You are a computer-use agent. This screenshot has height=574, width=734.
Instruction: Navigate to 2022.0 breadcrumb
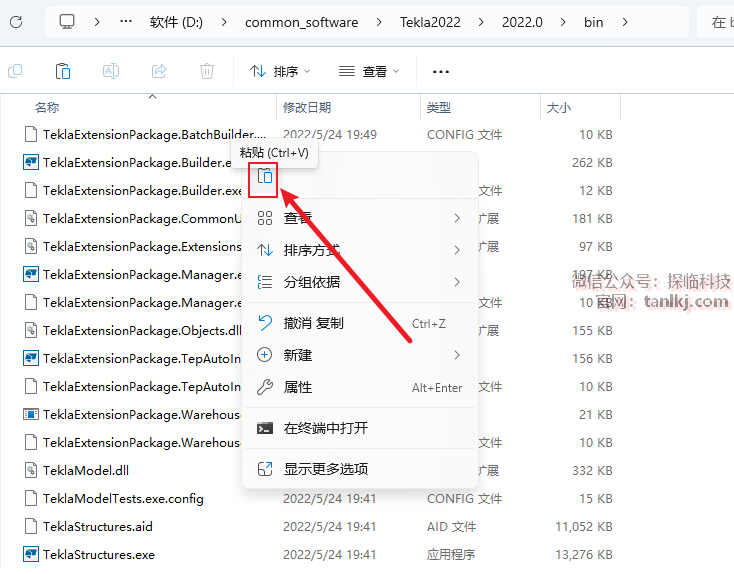(522, 22)
